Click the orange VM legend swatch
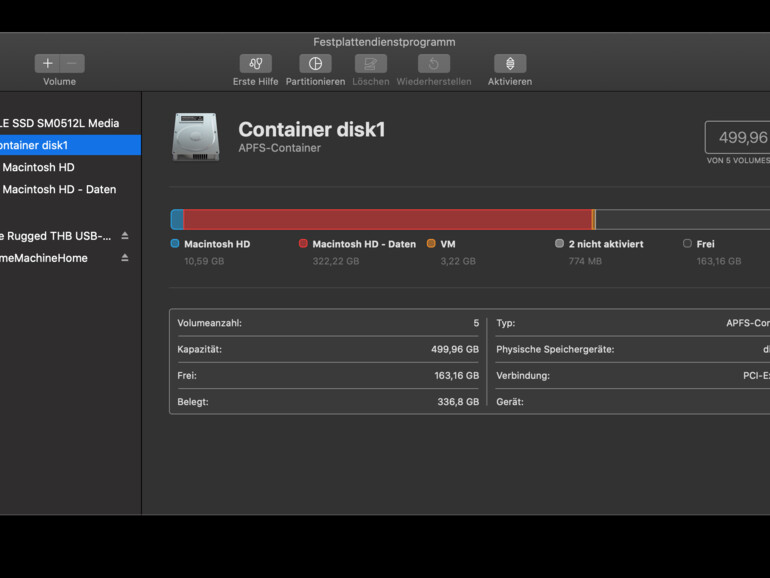The height and width of the screenshot is (578, 770). pyautogui.click(x=431, y=244)
